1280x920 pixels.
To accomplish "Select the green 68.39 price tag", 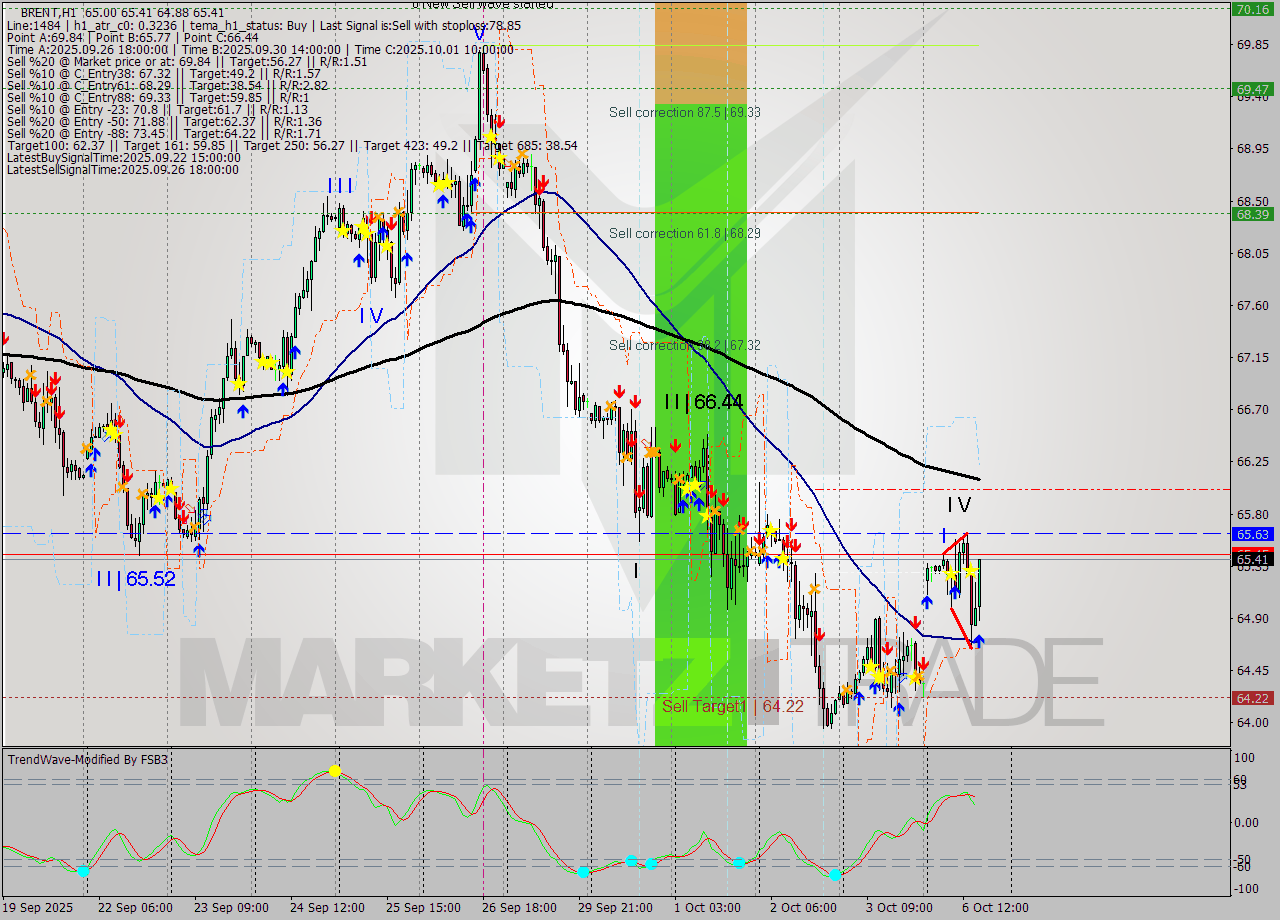I will (x=1252, y=214).
